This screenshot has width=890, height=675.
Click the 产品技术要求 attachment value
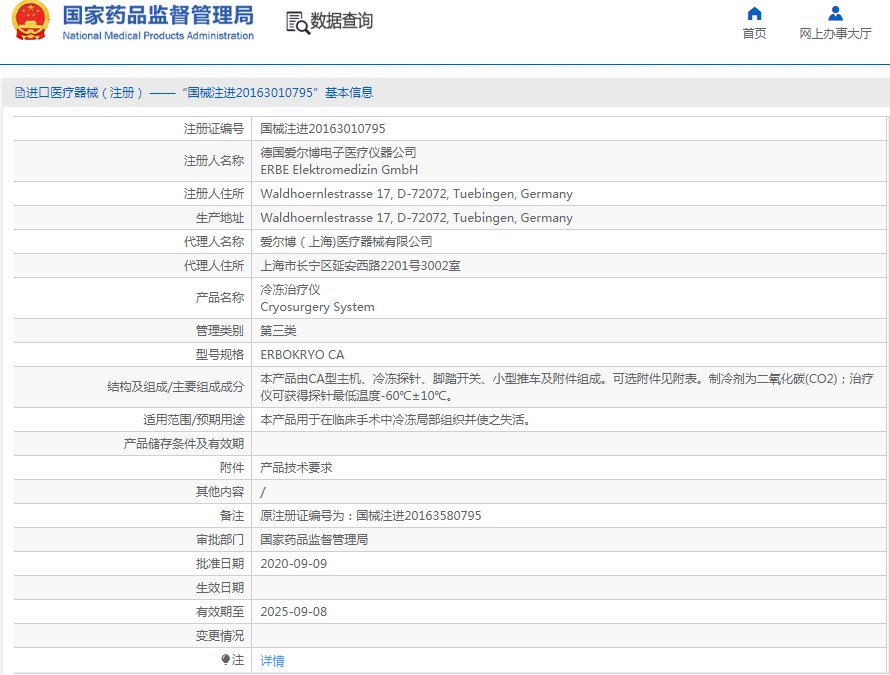296,468
